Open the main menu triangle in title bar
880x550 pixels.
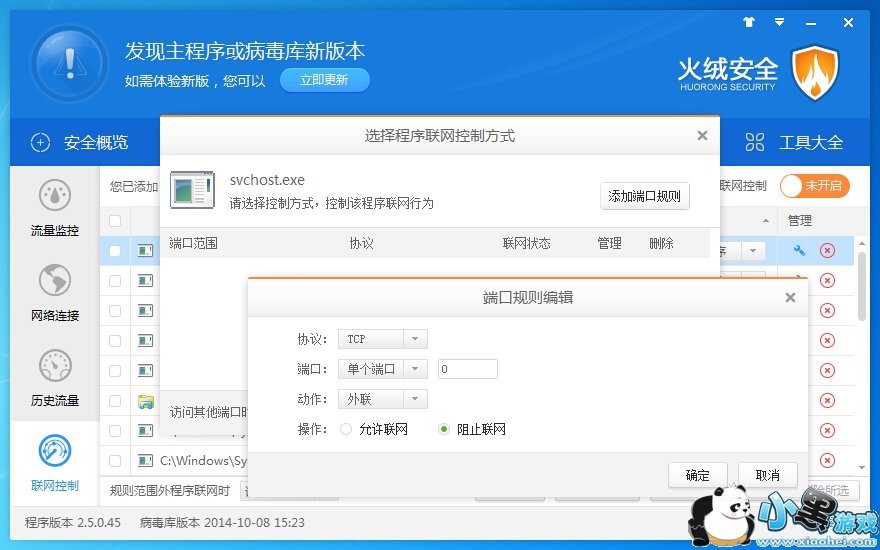click(x=780, y=22)
